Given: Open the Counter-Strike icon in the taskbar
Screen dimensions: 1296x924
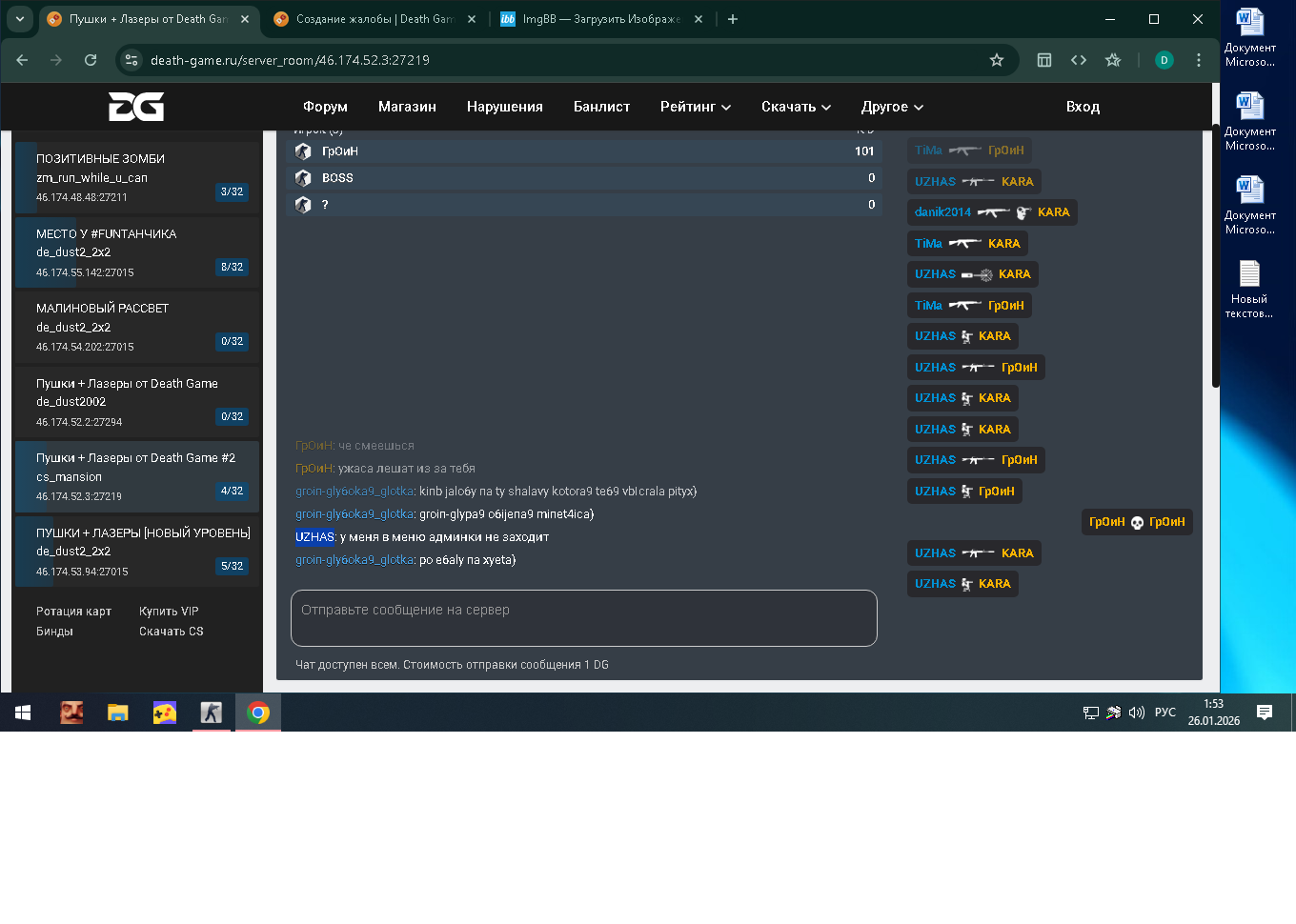Looking at the screenshot, I should [211, 713].
